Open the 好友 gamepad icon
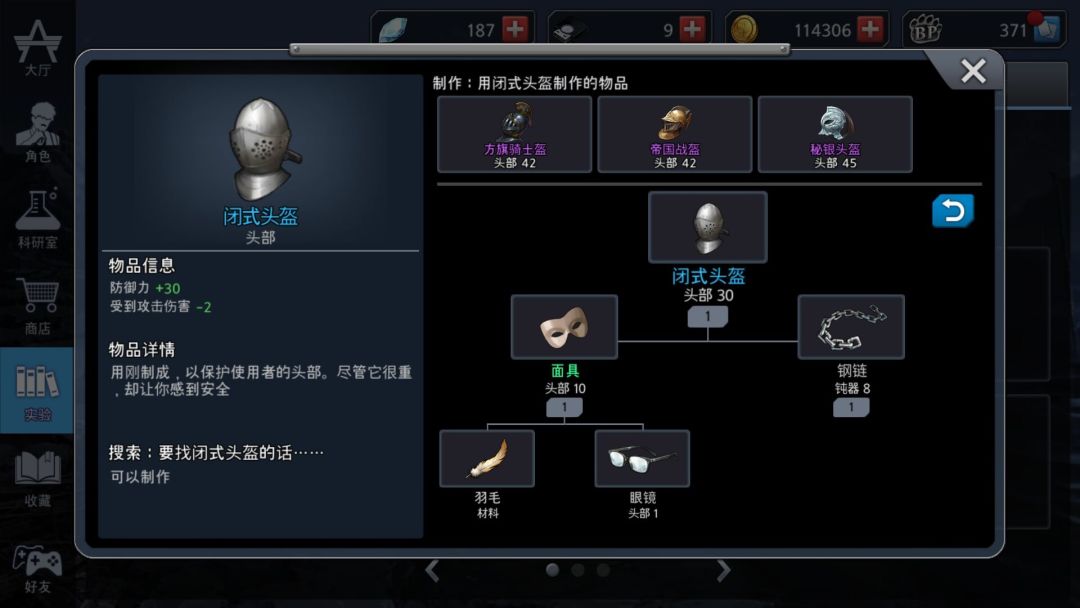Viewport: 1080px width, 608px height. pos(37,567)
